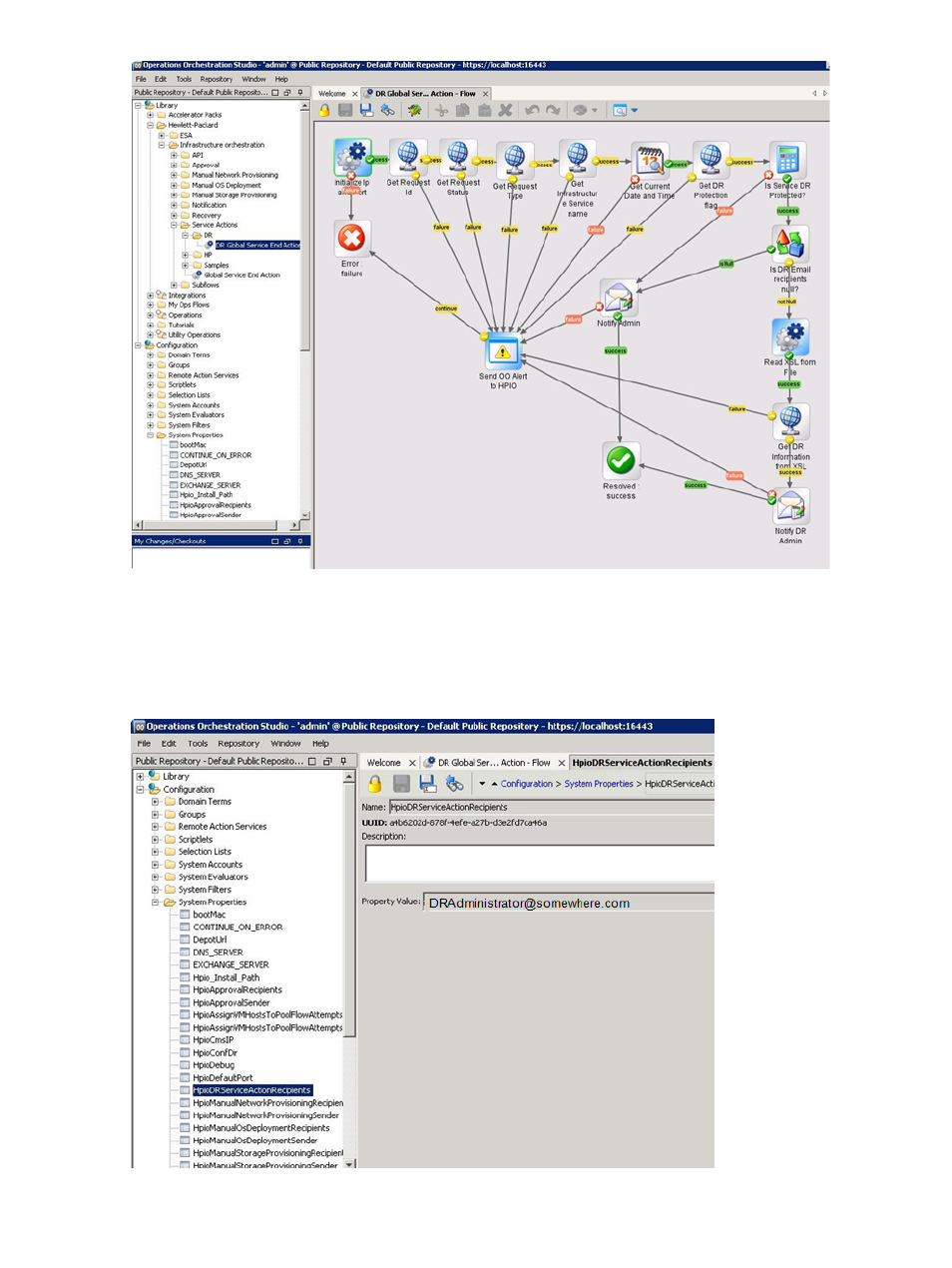Click the up arrow beside the Configuration breadcrumb
The image size is (952, 1268).
click(494, 784)
